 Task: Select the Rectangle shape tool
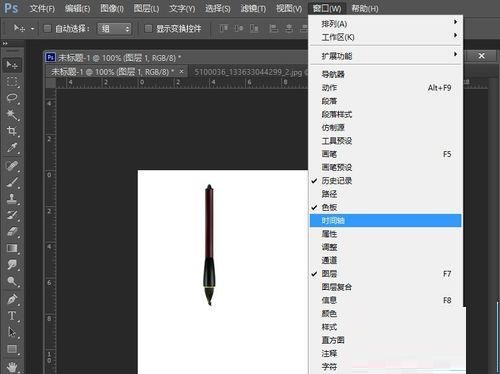click(x=12, y=349)
